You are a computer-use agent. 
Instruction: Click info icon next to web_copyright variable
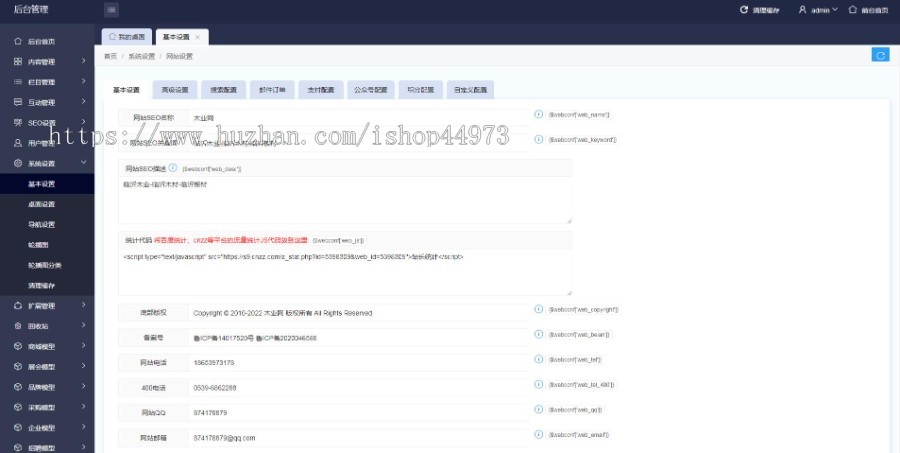point(538,309)
